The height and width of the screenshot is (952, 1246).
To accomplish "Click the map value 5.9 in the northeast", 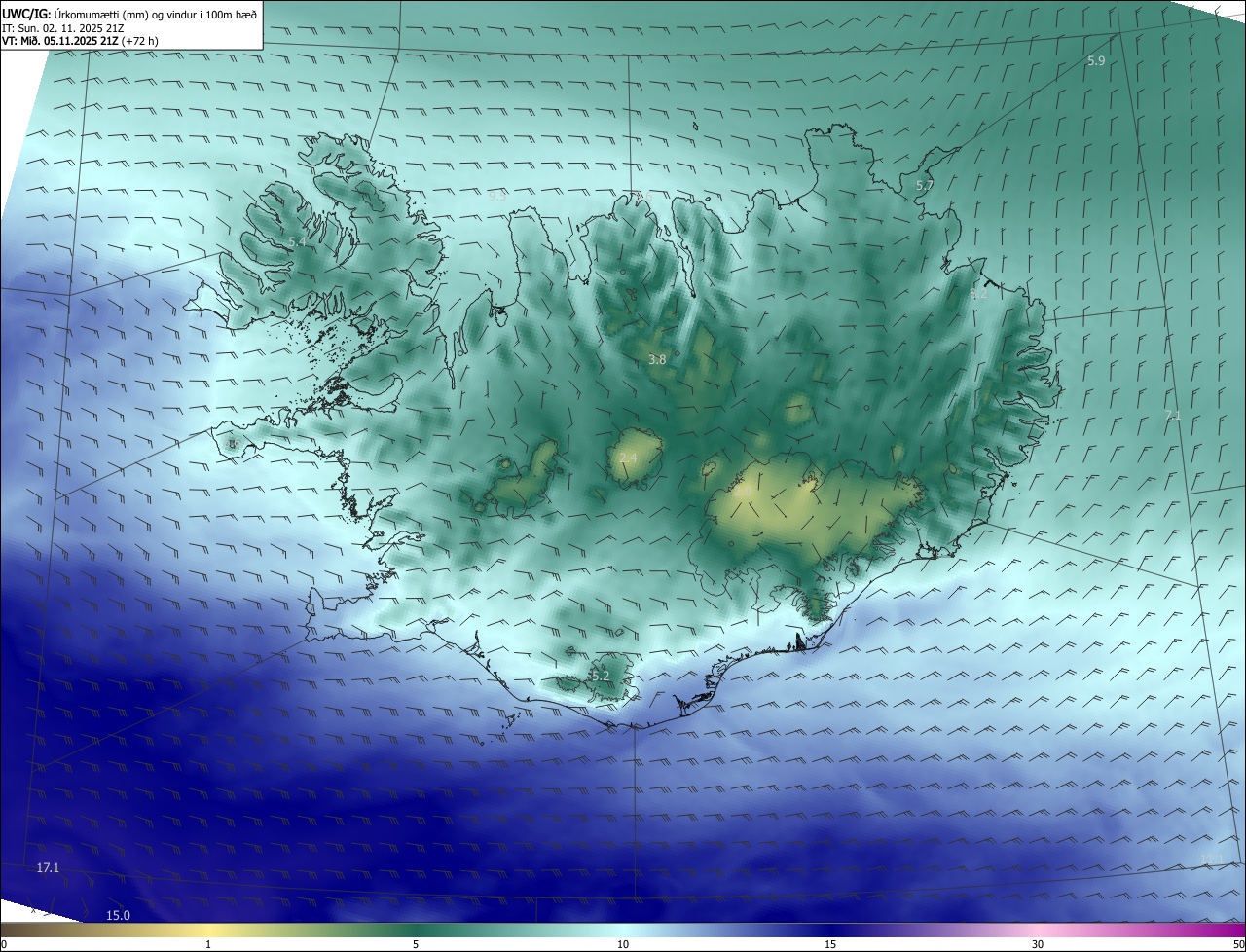I will click(1096, 61).
